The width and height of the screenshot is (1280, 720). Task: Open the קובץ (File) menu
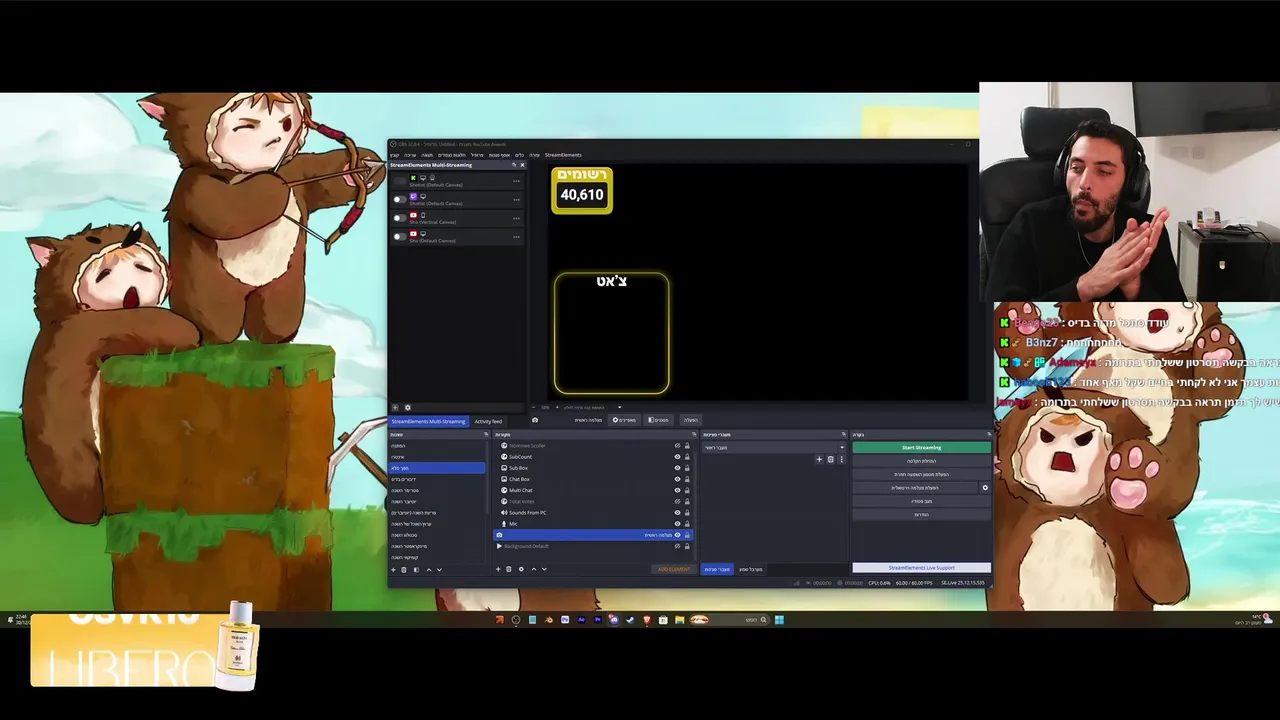[395, 155]
